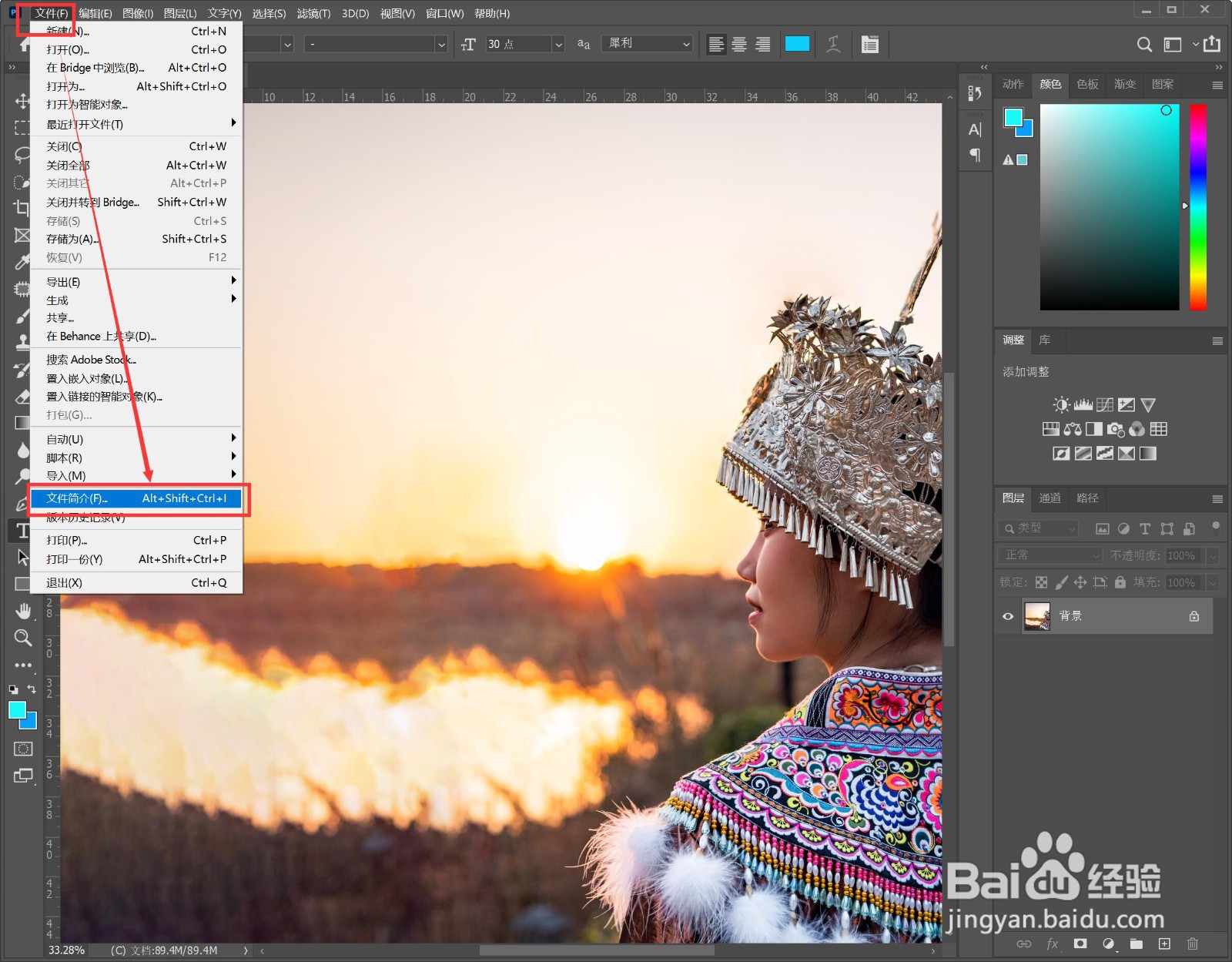Create a new layer
The height and width of the screenshot is (962, 1232).
click(1164, 944)
